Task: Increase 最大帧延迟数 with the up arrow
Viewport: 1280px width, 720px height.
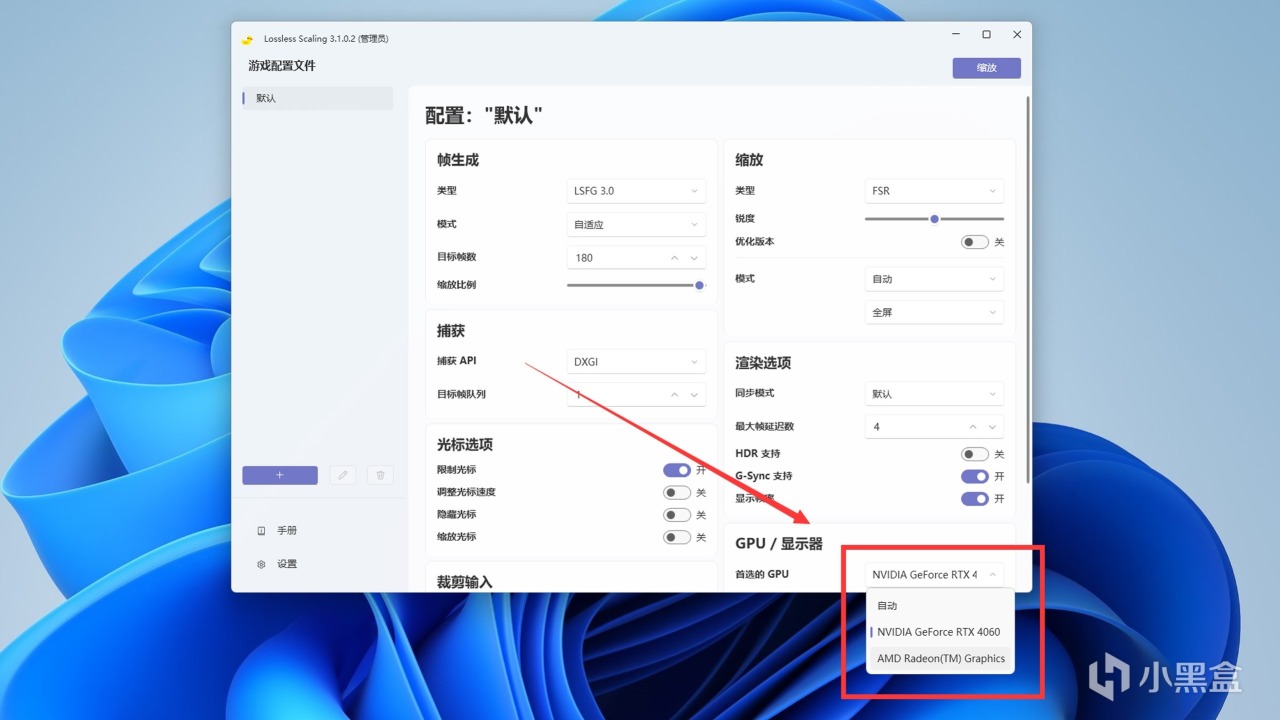Action: (973, 427)
